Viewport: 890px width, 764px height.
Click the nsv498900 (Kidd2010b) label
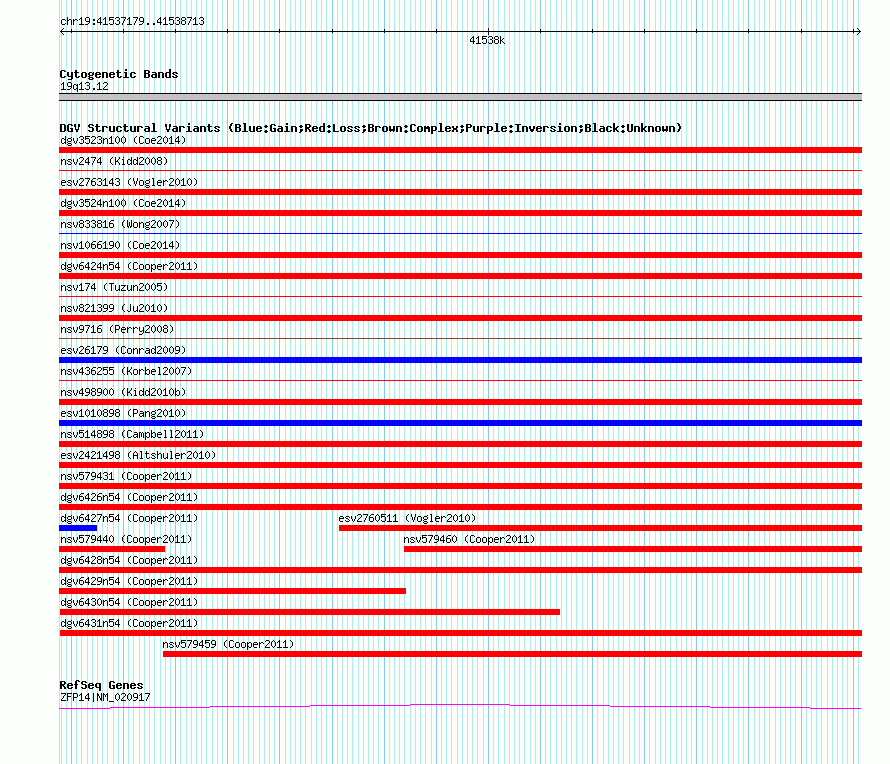click(x=123, y=392)
